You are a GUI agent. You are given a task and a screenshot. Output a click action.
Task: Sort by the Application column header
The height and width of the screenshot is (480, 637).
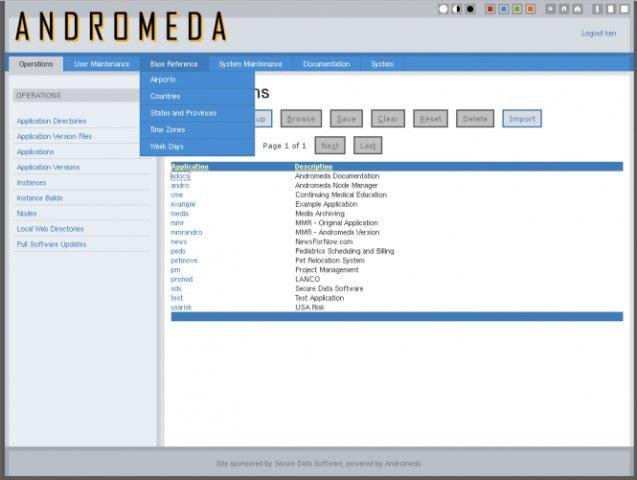[x=189, y=166]
